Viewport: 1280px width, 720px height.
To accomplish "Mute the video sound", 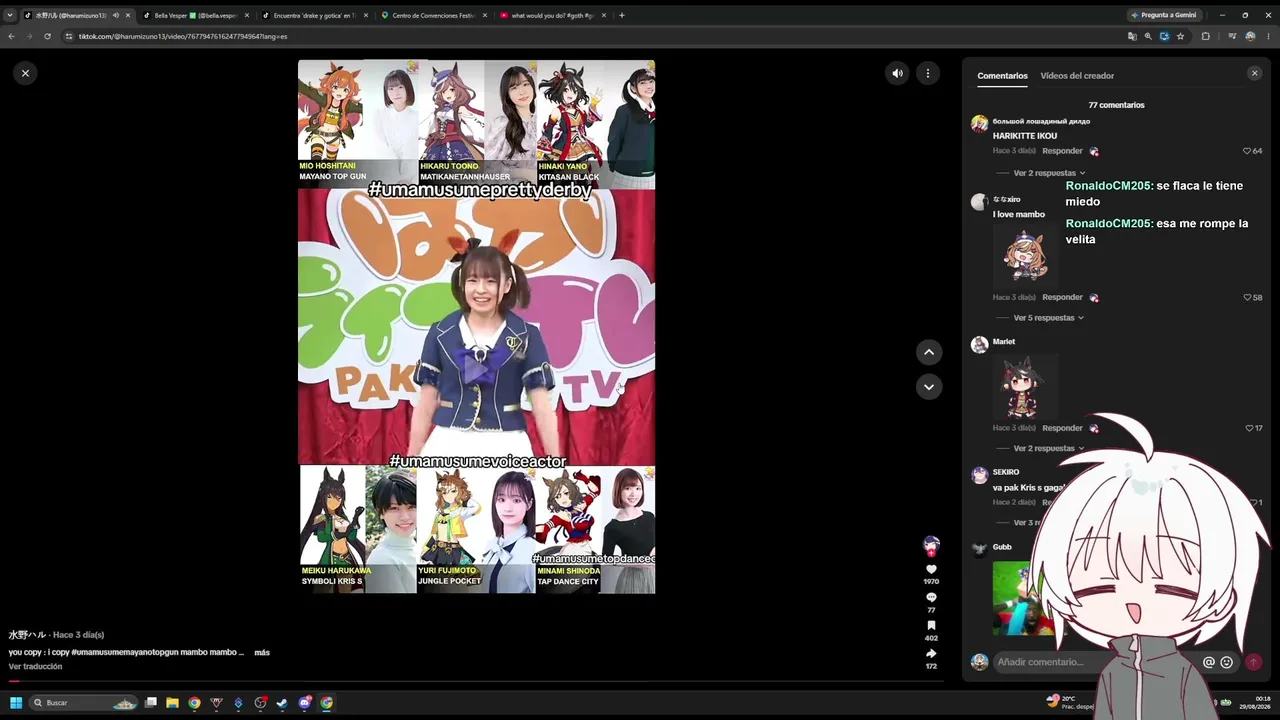I will (897, 73).
